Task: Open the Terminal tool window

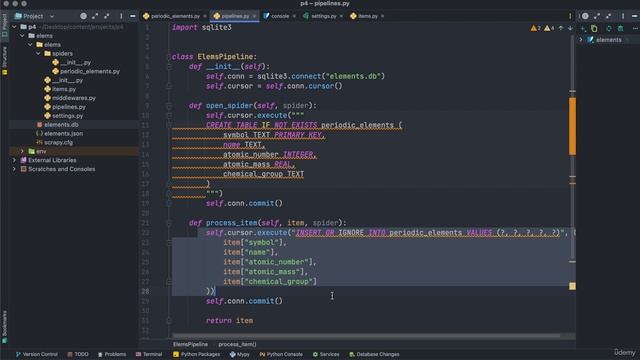Action: point(149,354)
